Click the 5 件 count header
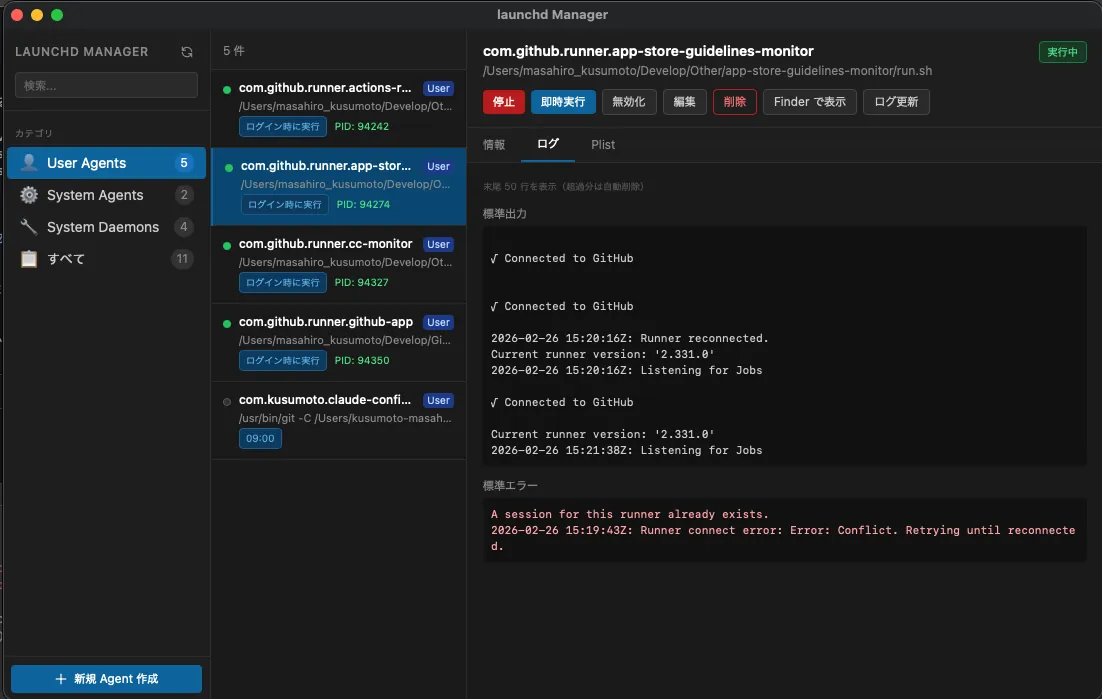 pos(234,51)
